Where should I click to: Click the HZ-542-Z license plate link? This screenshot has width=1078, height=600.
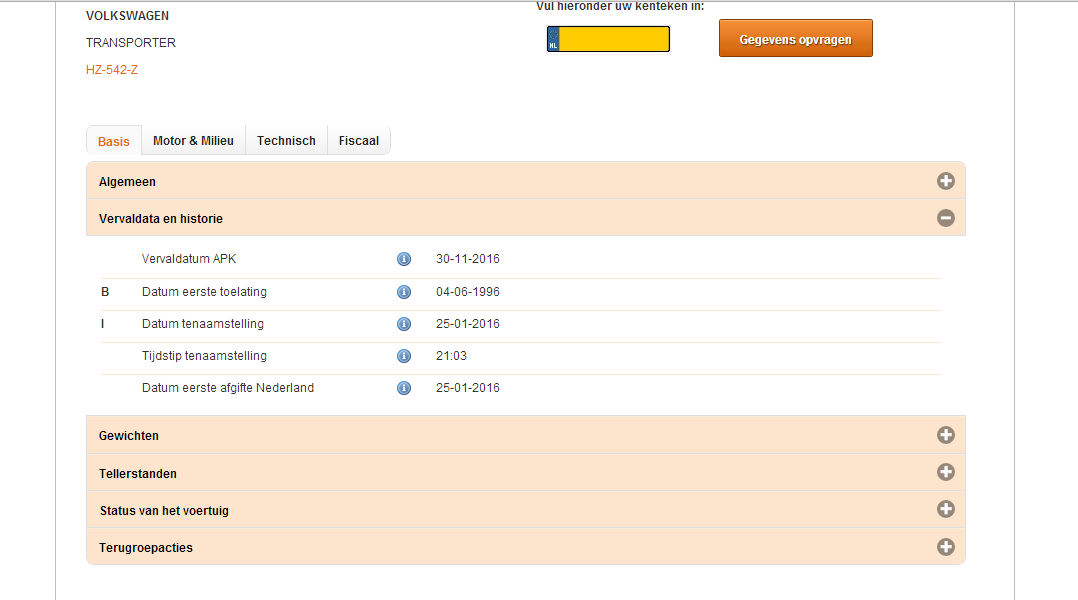pyautogui.click(x=112, y=70)
